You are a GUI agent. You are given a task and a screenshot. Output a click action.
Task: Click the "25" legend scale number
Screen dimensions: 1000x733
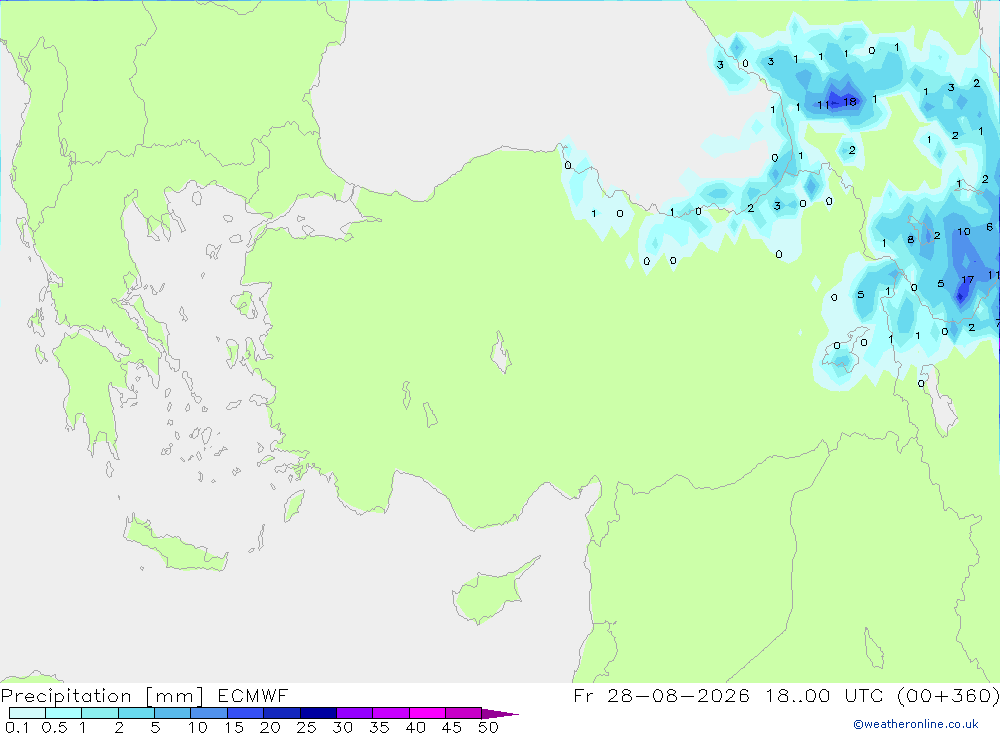click(306, 727)
